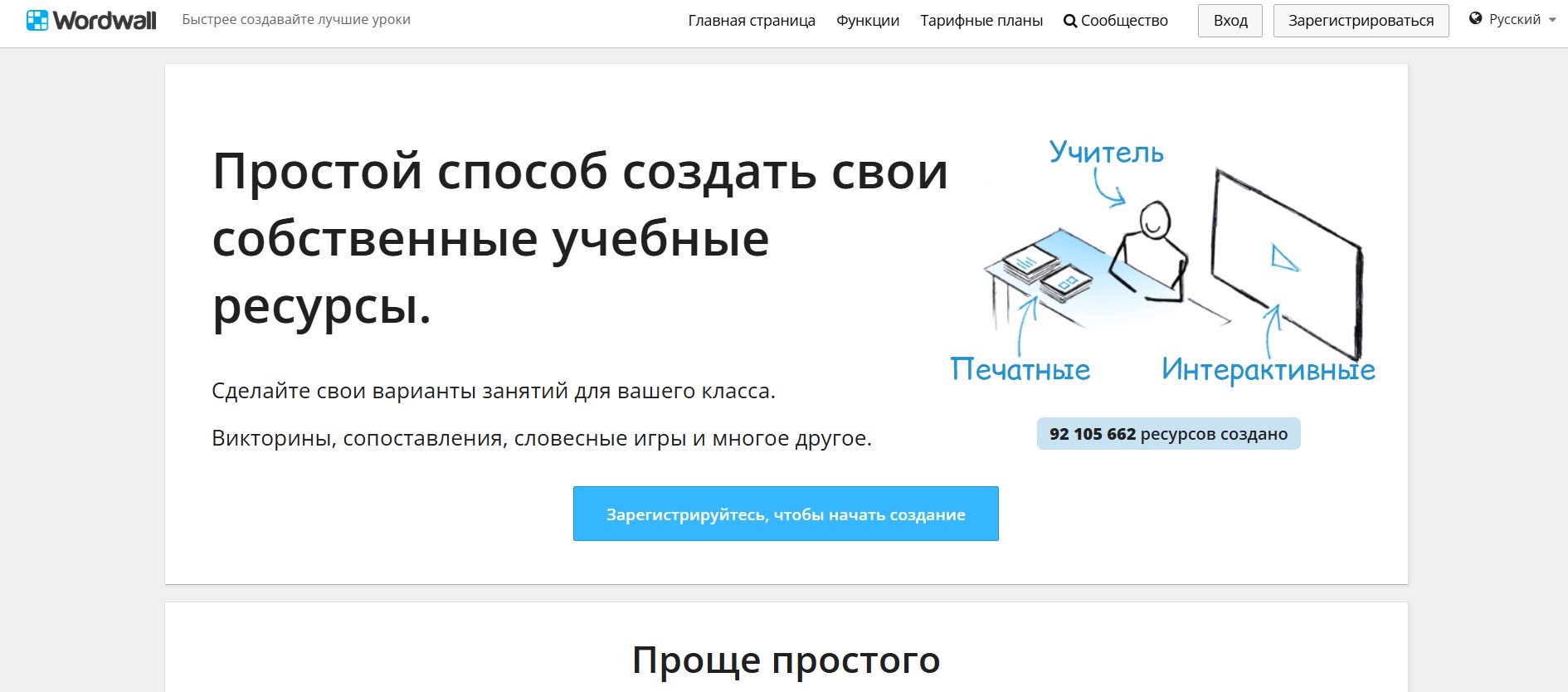Viewport: 1568px width, 692px height.
Task: Click the Wordwall logo icon
Action: point(37,21)
